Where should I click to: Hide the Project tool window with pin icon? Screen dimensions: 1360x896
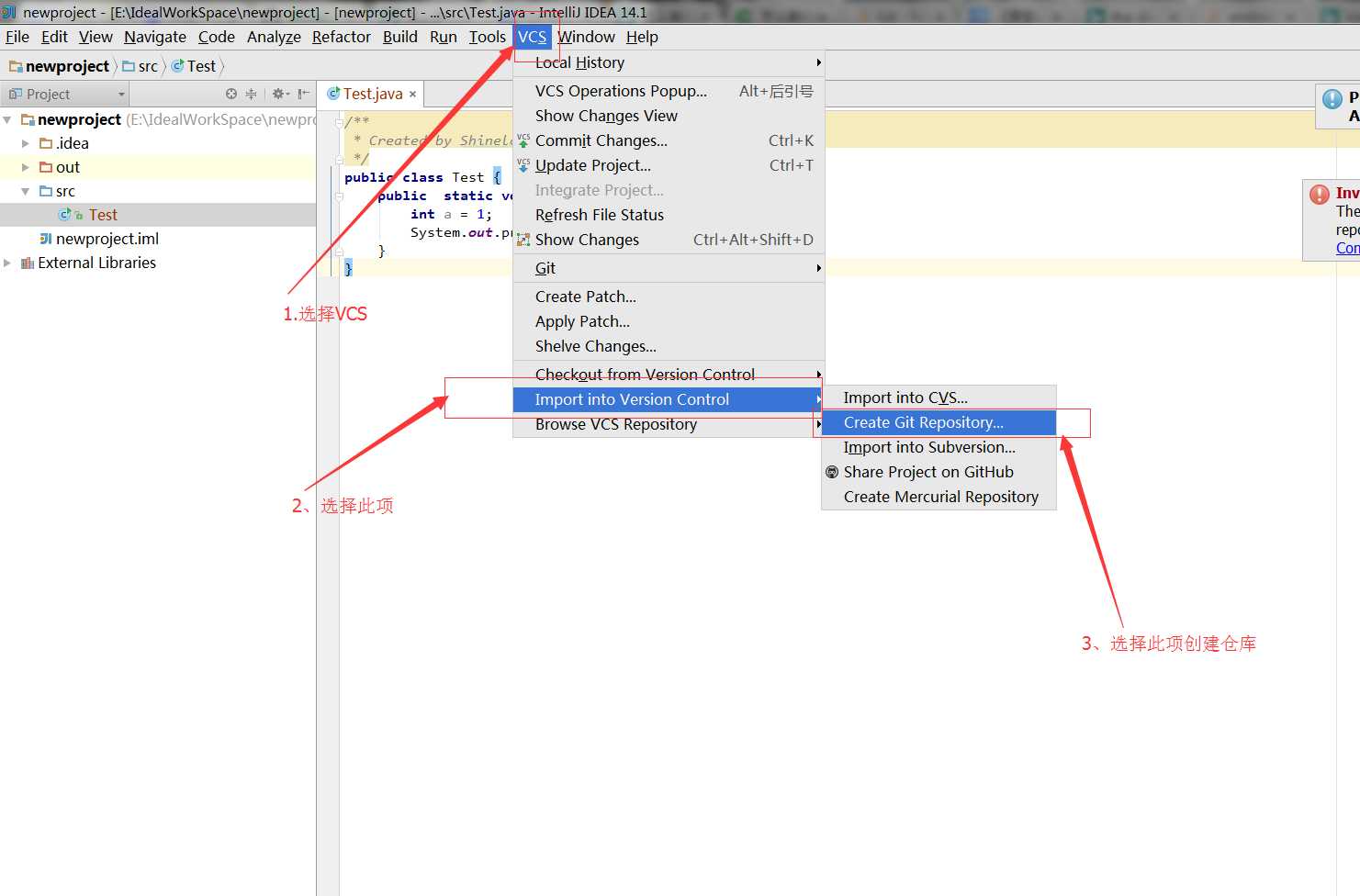point(303,94)
